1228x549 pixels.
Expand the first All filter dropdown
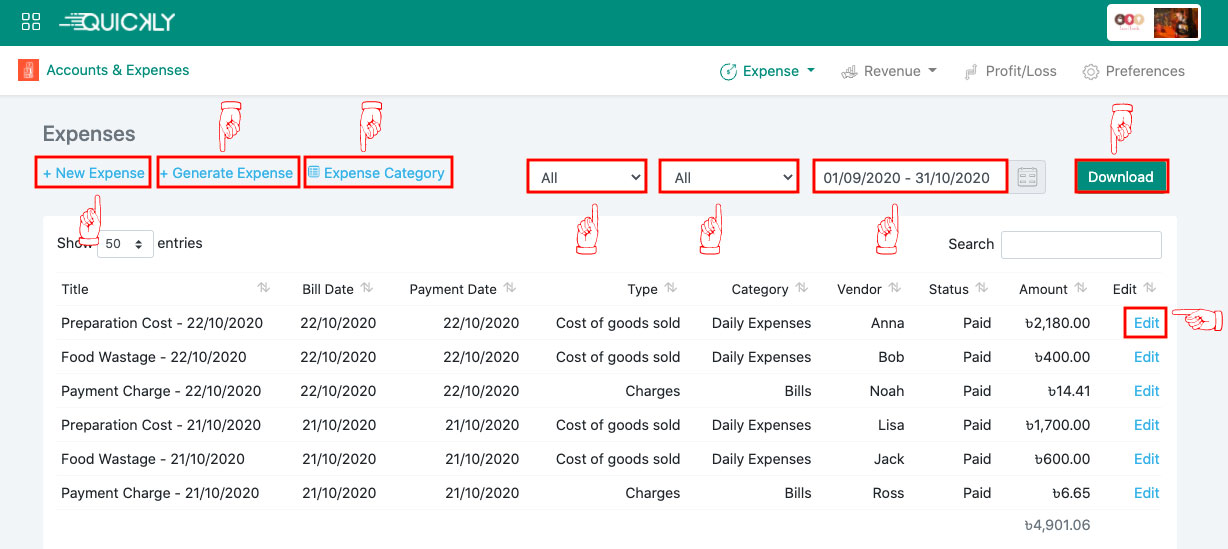(587, 178)
